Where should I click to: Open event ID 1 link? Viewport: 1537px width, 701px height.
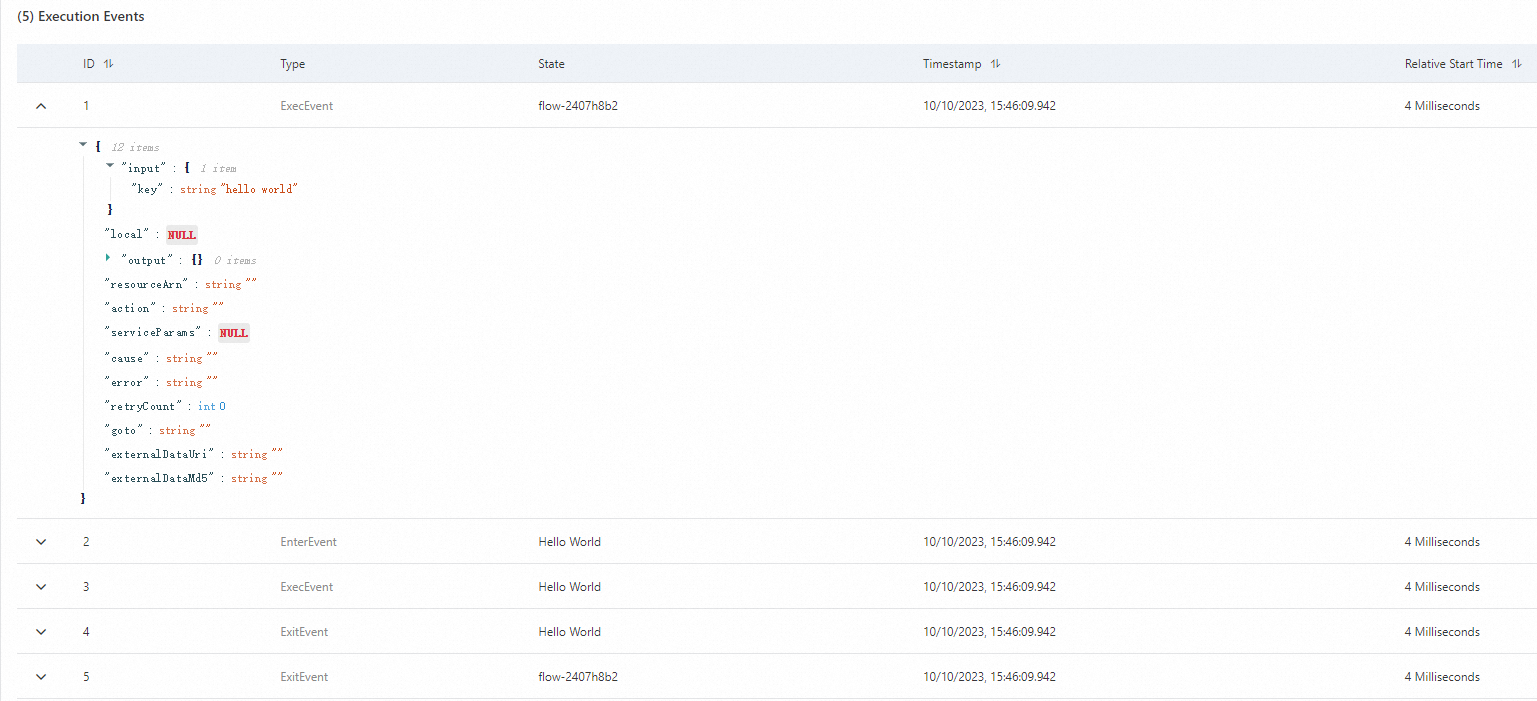pyautogui.click(x=86, y=105)
